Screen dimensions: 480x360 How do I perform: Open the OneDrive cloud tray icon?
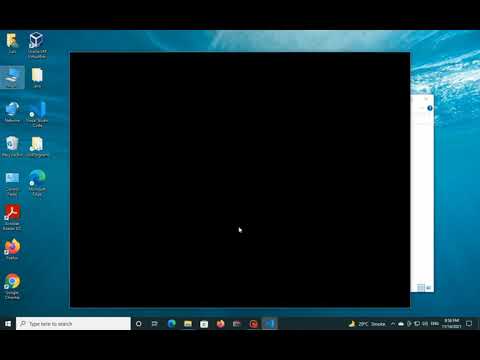point(401,323)
